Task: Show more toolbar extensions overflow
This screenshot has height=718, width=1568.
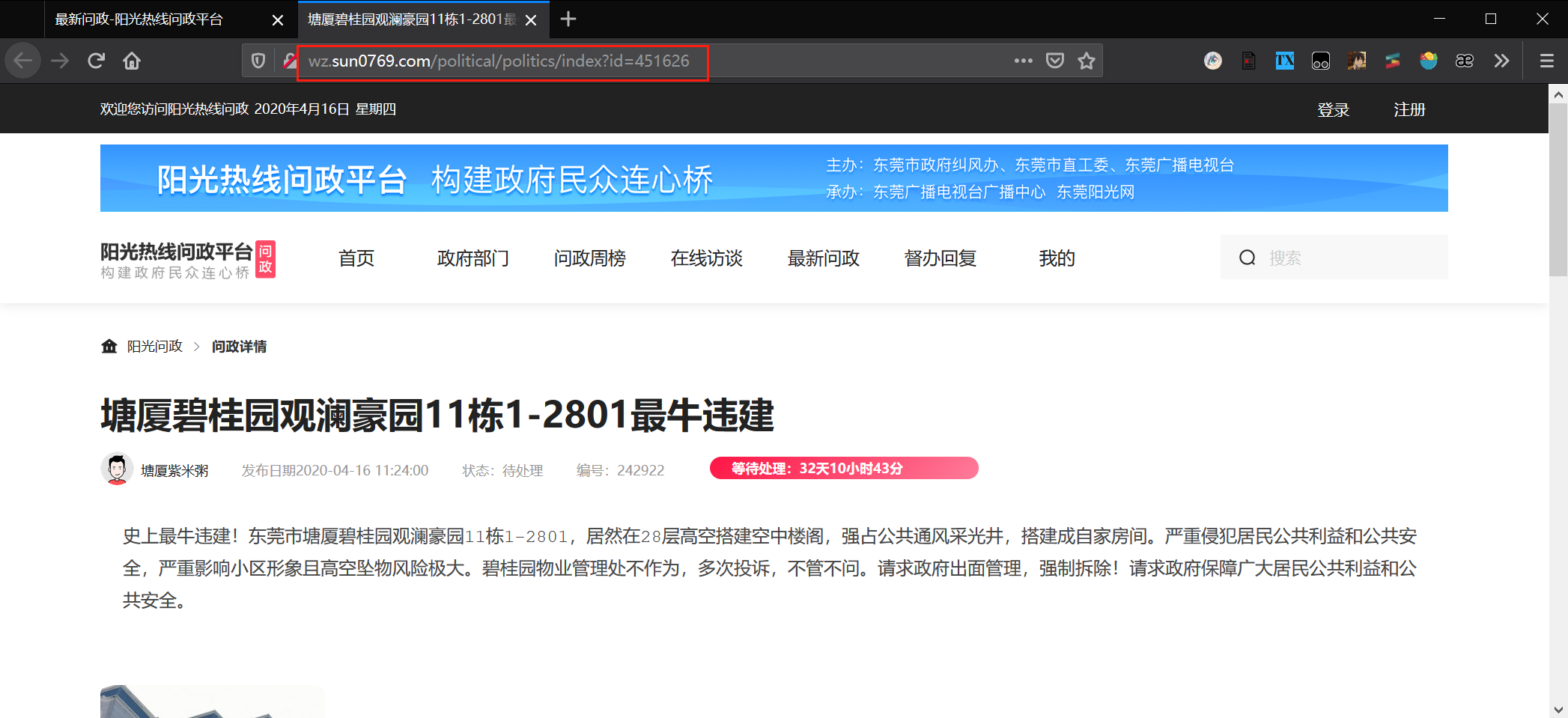Action: (1501, 61)
